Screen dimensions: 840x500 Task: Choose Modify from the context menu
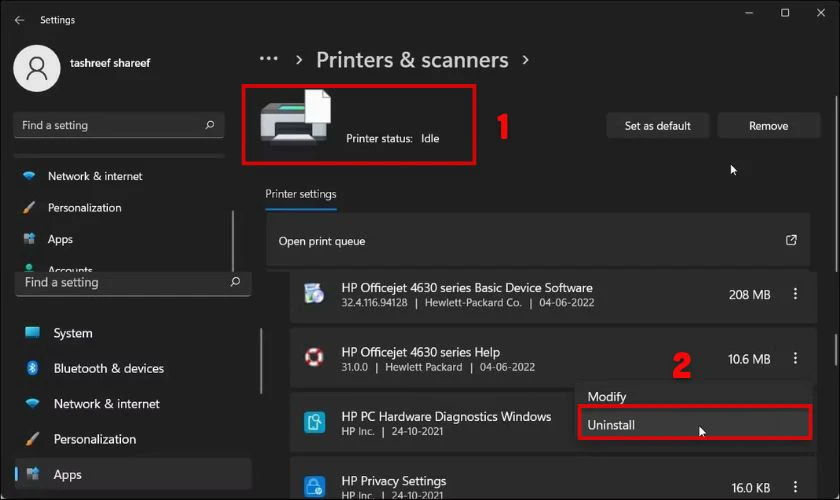[x=606, y=397]
